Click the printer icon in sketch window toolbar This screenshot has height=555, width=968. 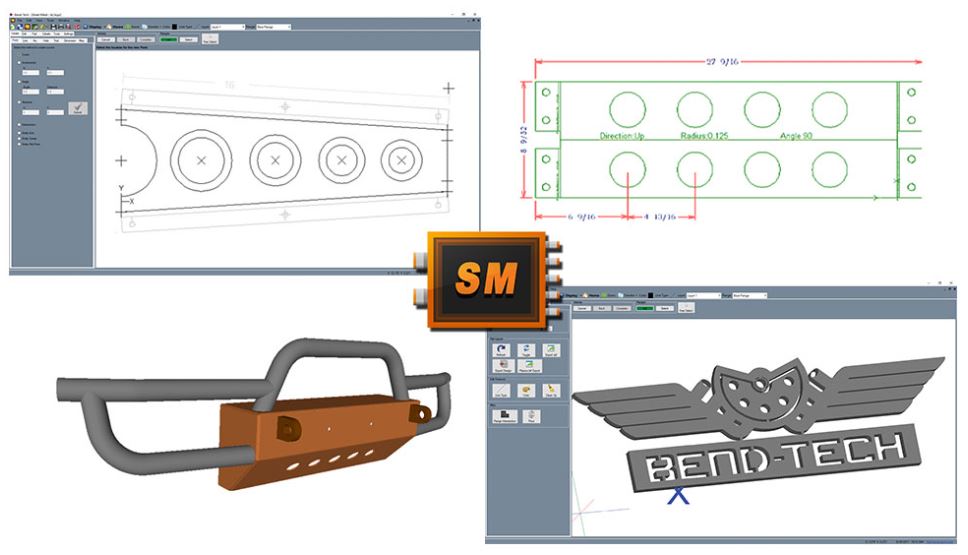tap(61, 27)
